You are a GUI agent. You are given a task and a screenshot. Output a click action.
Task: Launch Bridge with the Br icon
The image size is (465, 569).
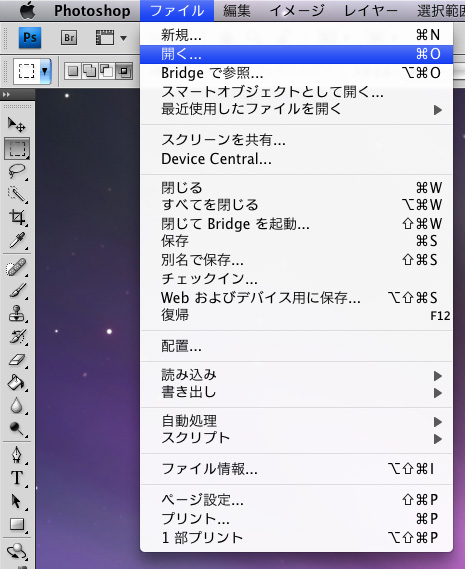69,38
